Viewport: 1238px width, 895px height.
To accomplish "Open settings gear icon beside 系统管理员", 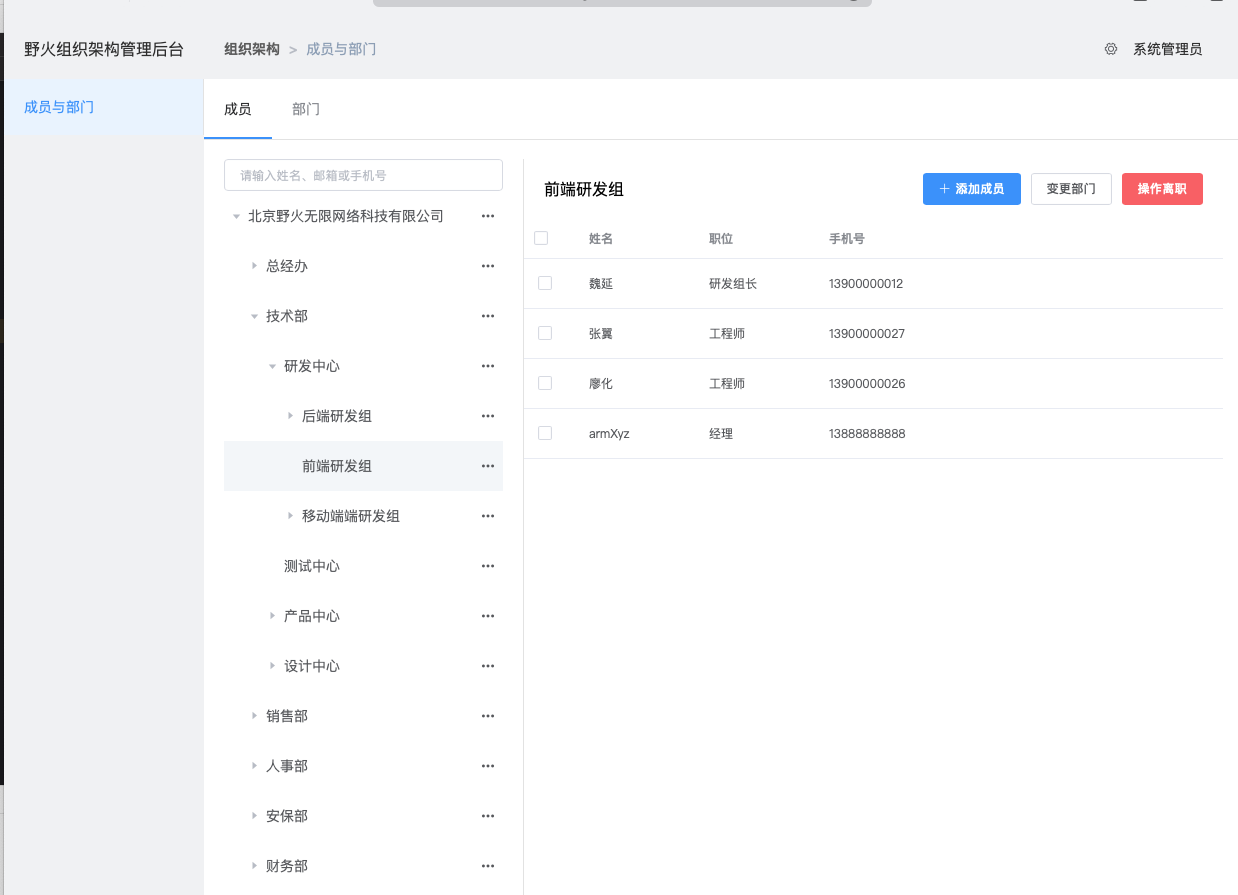I will (x=1110, y=49).
